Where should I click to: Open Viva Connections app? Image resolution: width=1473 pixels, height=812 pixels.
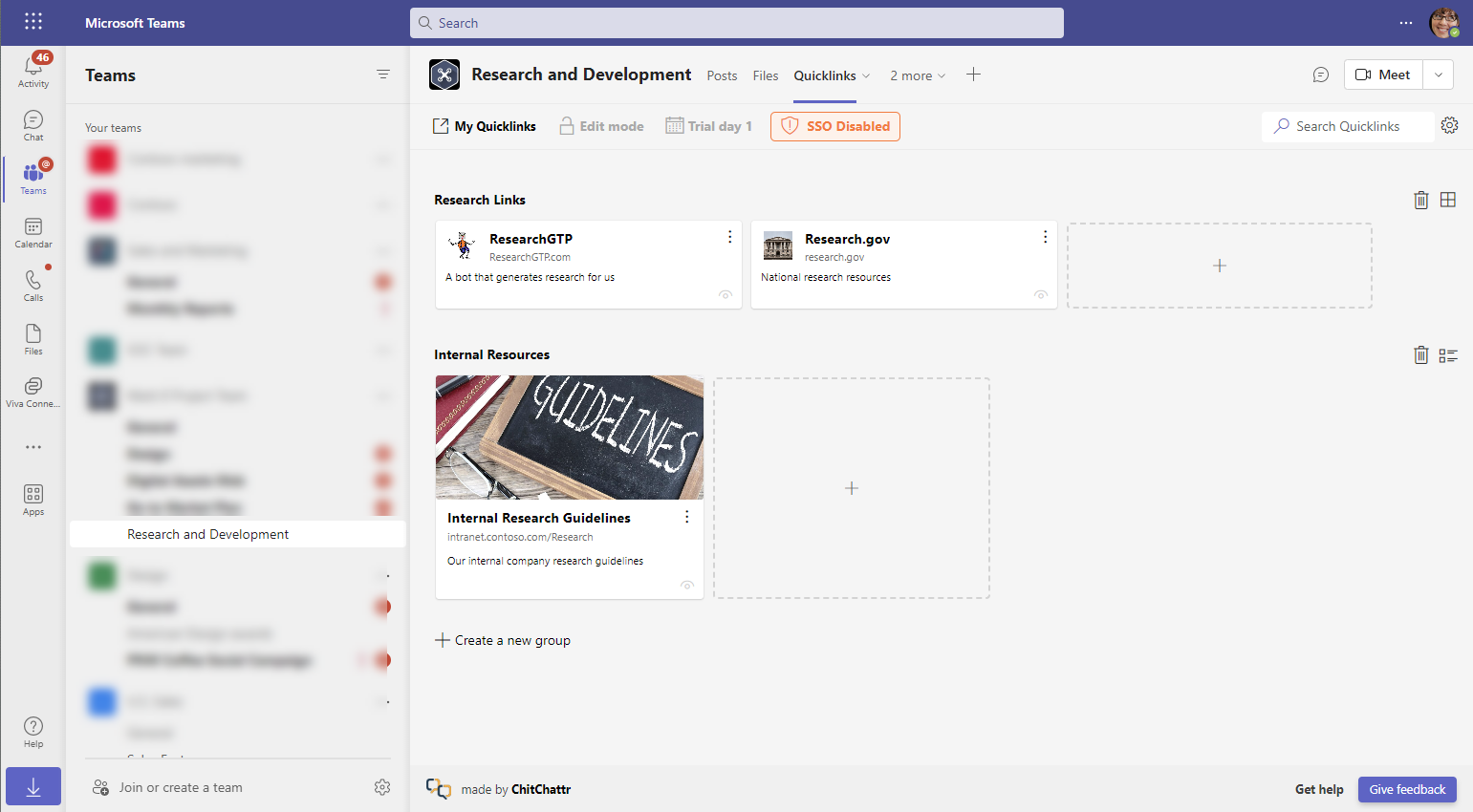[x=33, y=392]
